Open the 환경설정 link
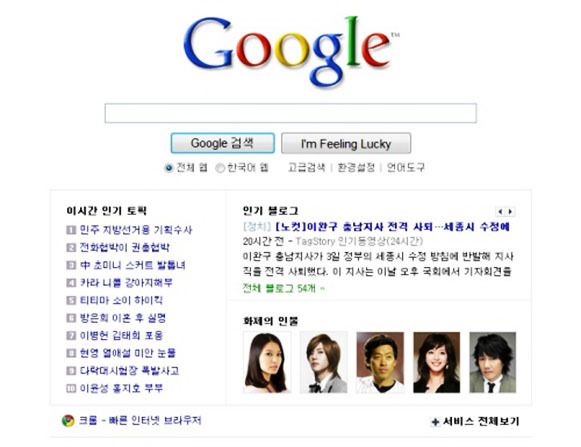Screen dimensions: 581x447 click(x=356, y=168)
